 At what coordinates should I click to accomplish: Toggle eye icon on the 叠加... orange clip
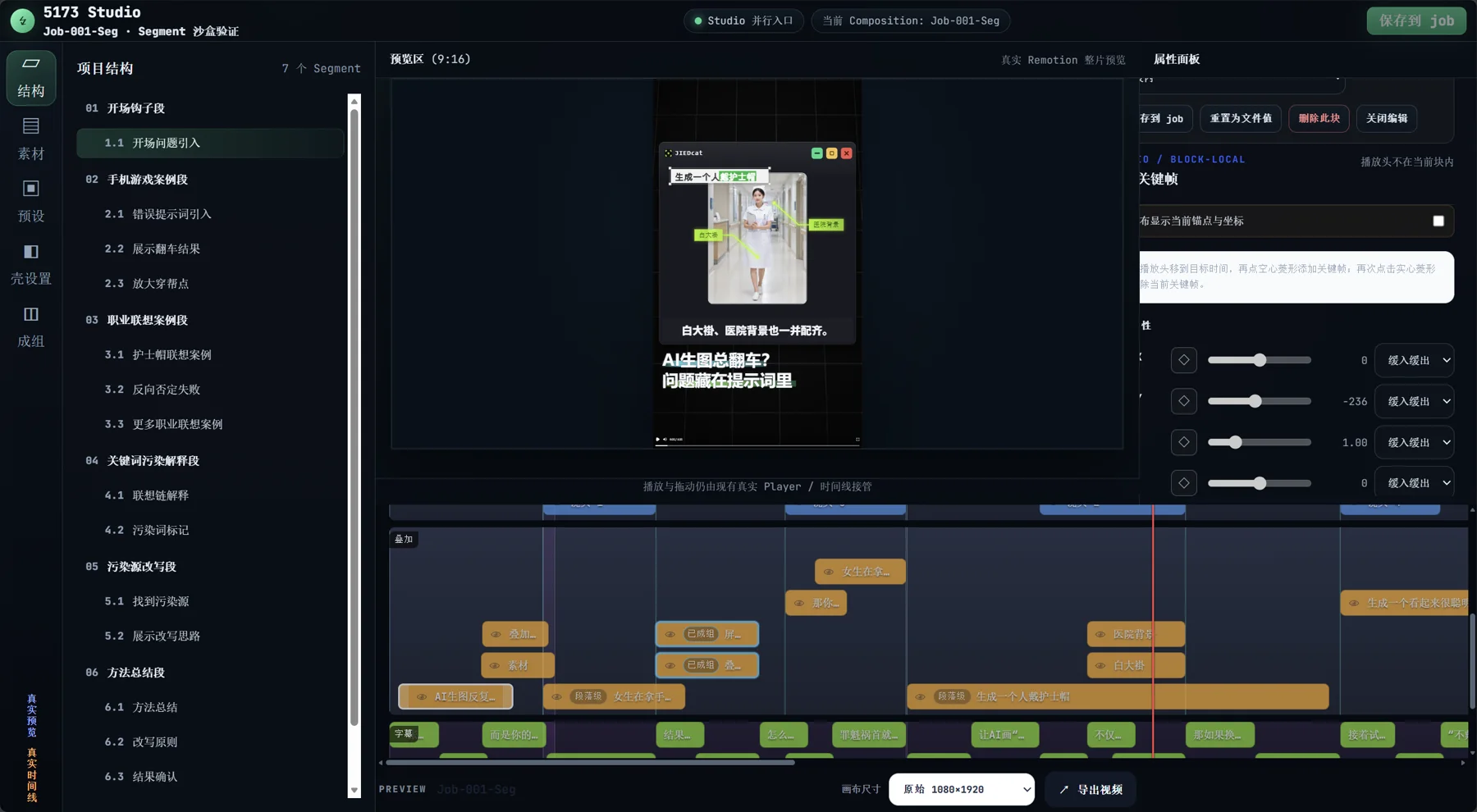tap(496, 634)
